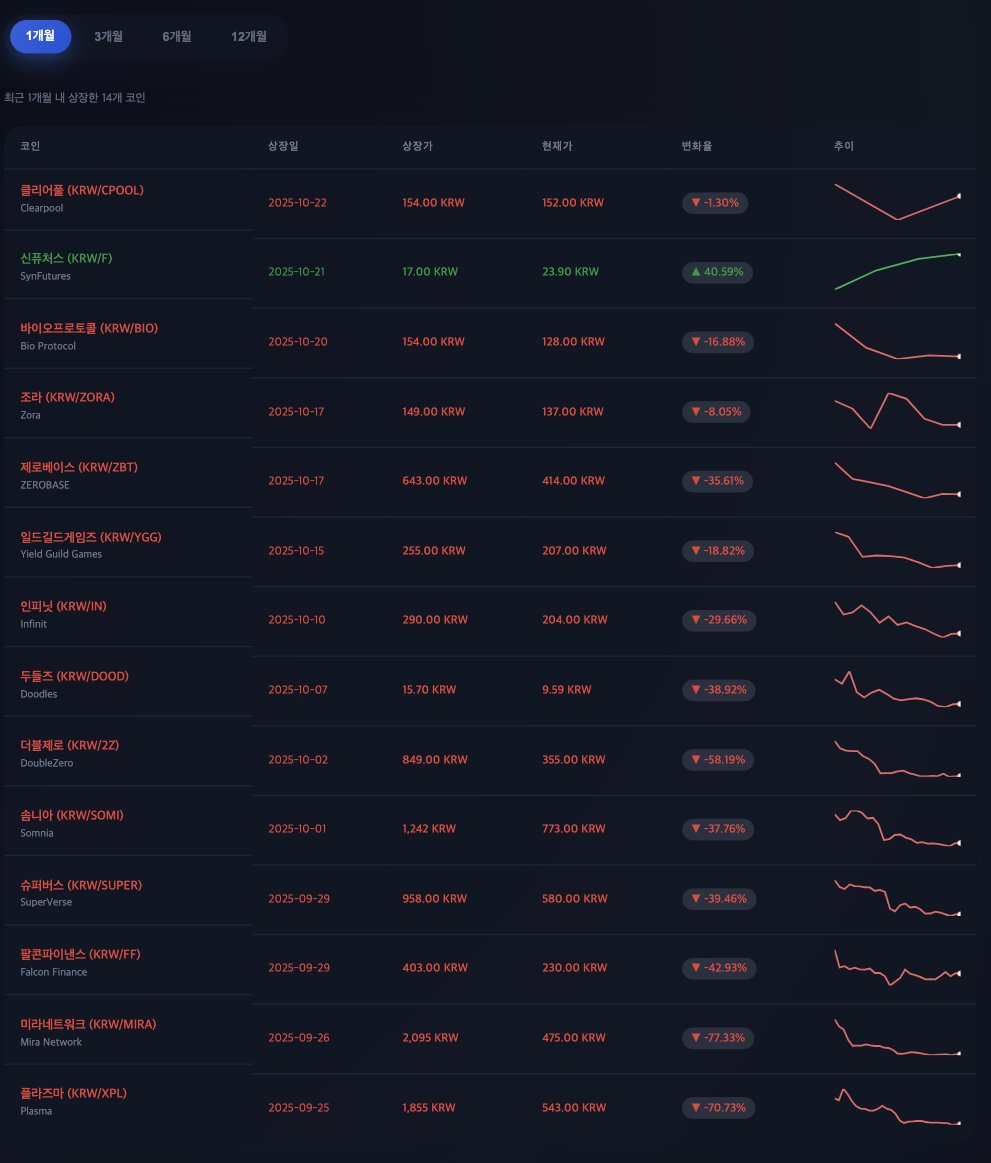
Task: Click the 2025-10-22 listing date
Action: pos(297,202)
